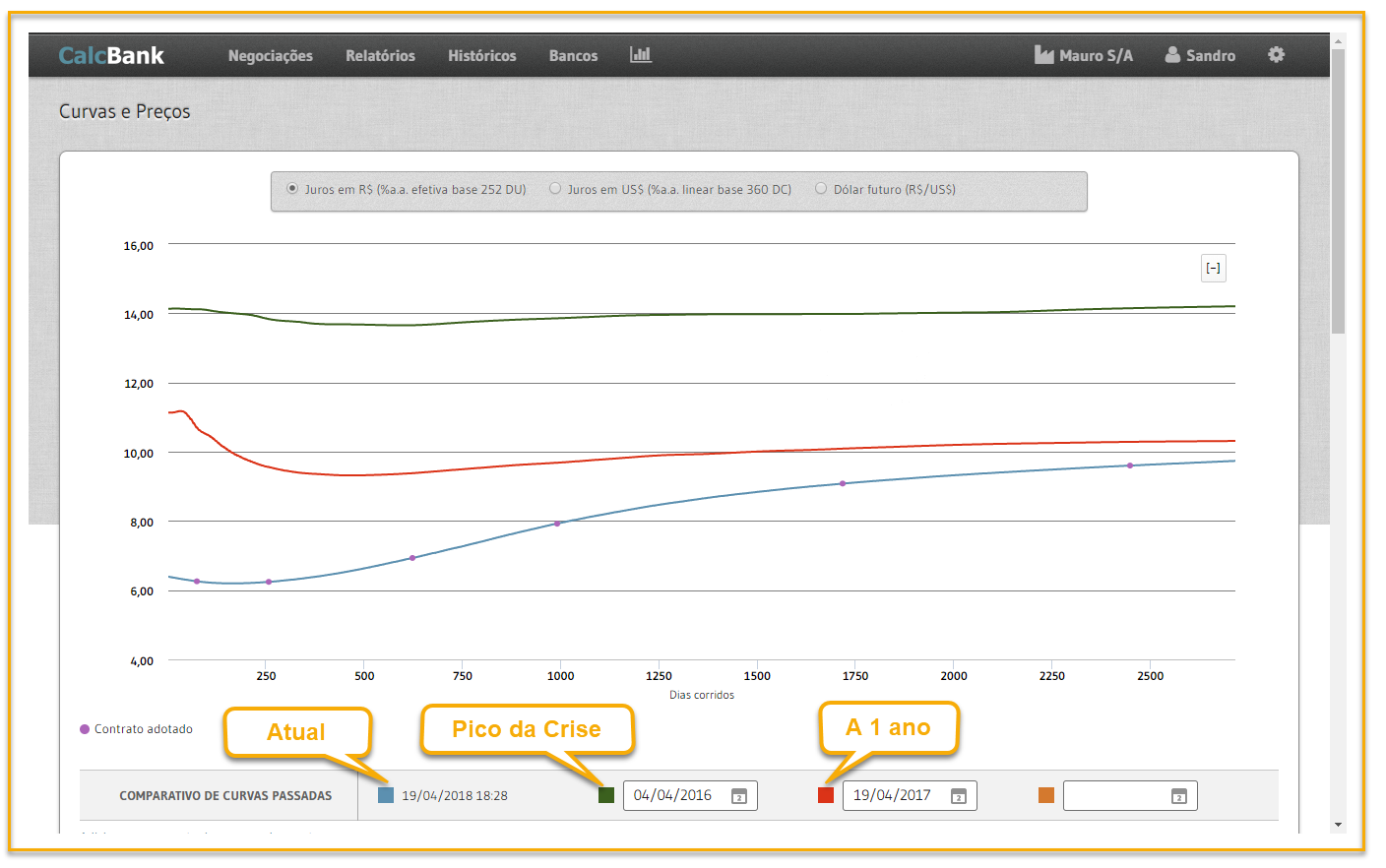The width and height of the screenshot is (1386, 868).
Task: Click the 19/04/2018 18:28 current date text
Action: click(x=455, y=795)
